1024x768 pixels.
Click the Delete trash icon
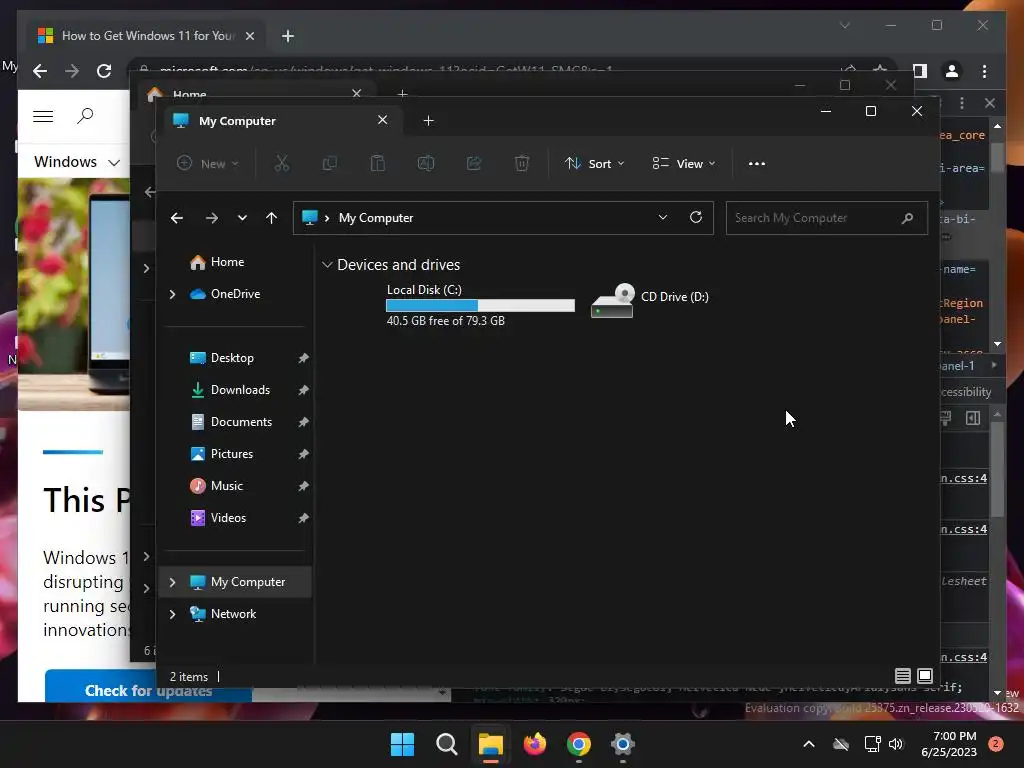pos(521,163)
